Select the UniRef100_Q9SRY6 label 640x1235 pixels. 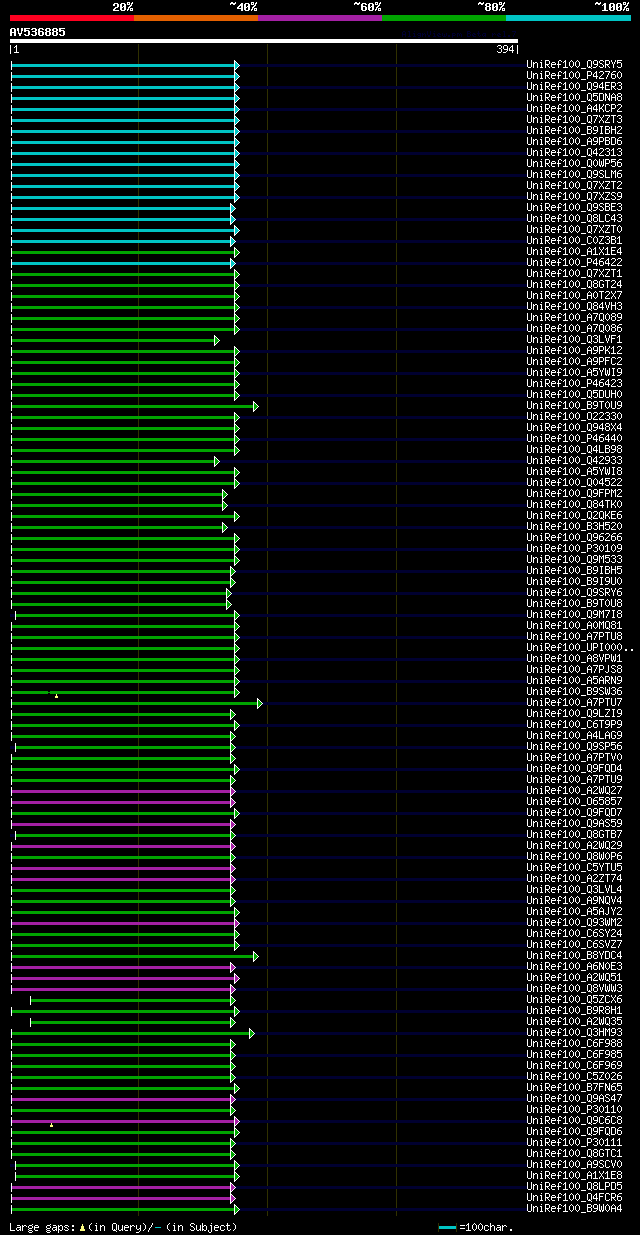574,593
